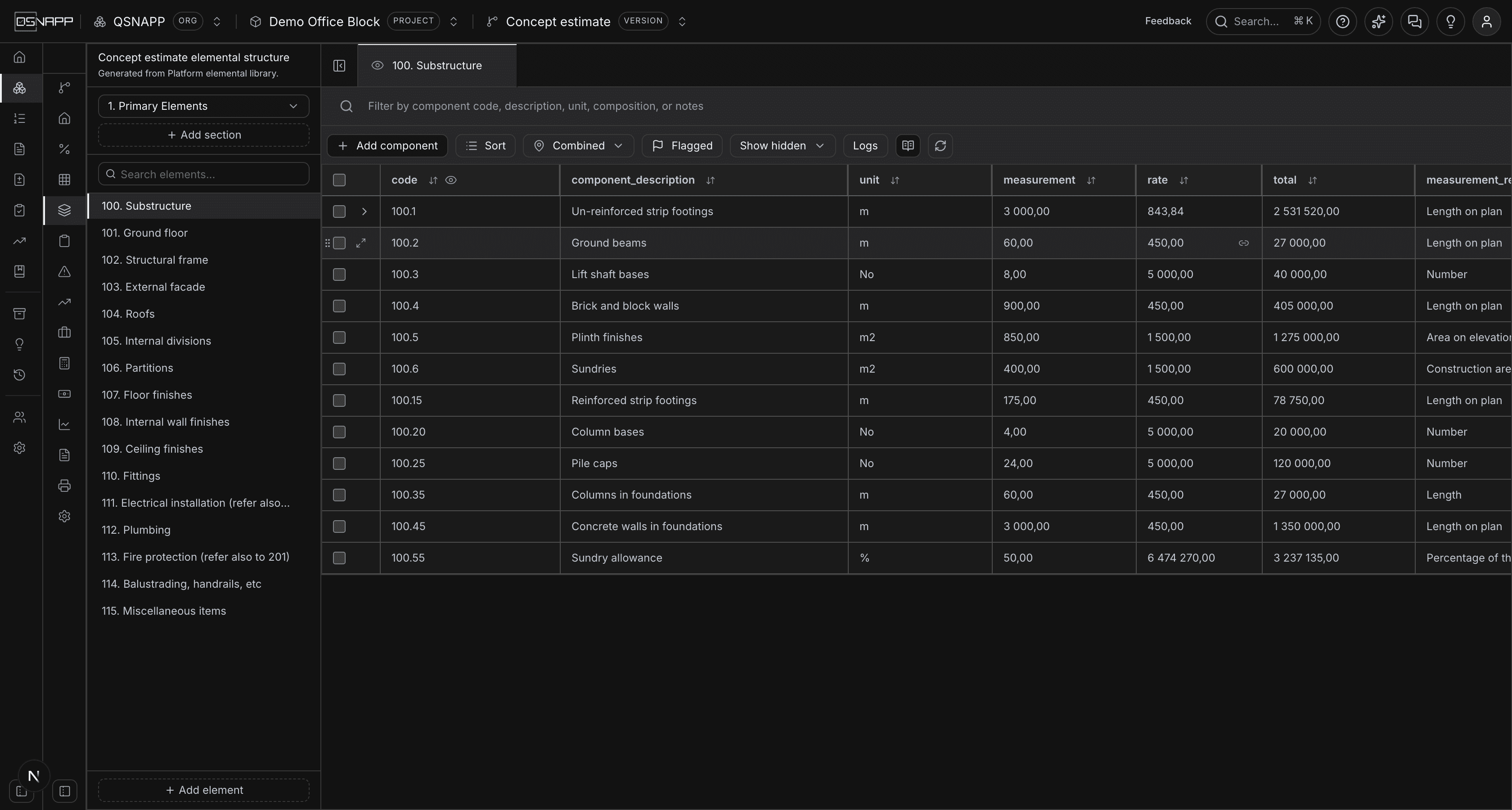Open the Concept estimate version switcher

[682, 22]
